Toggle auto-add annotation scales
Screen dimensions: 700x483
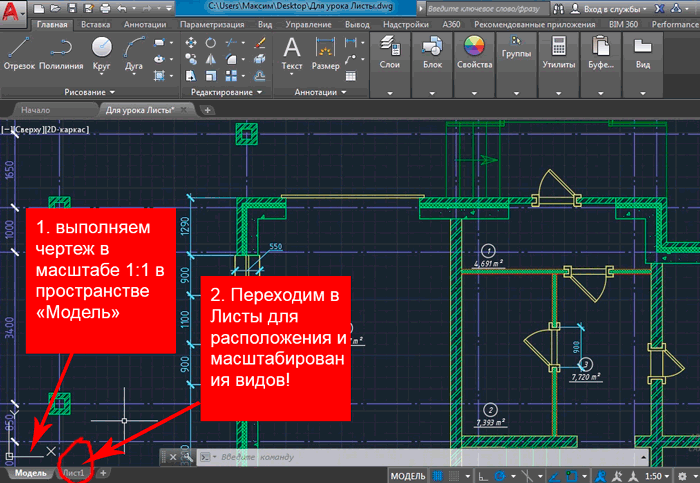pos(617,476)
